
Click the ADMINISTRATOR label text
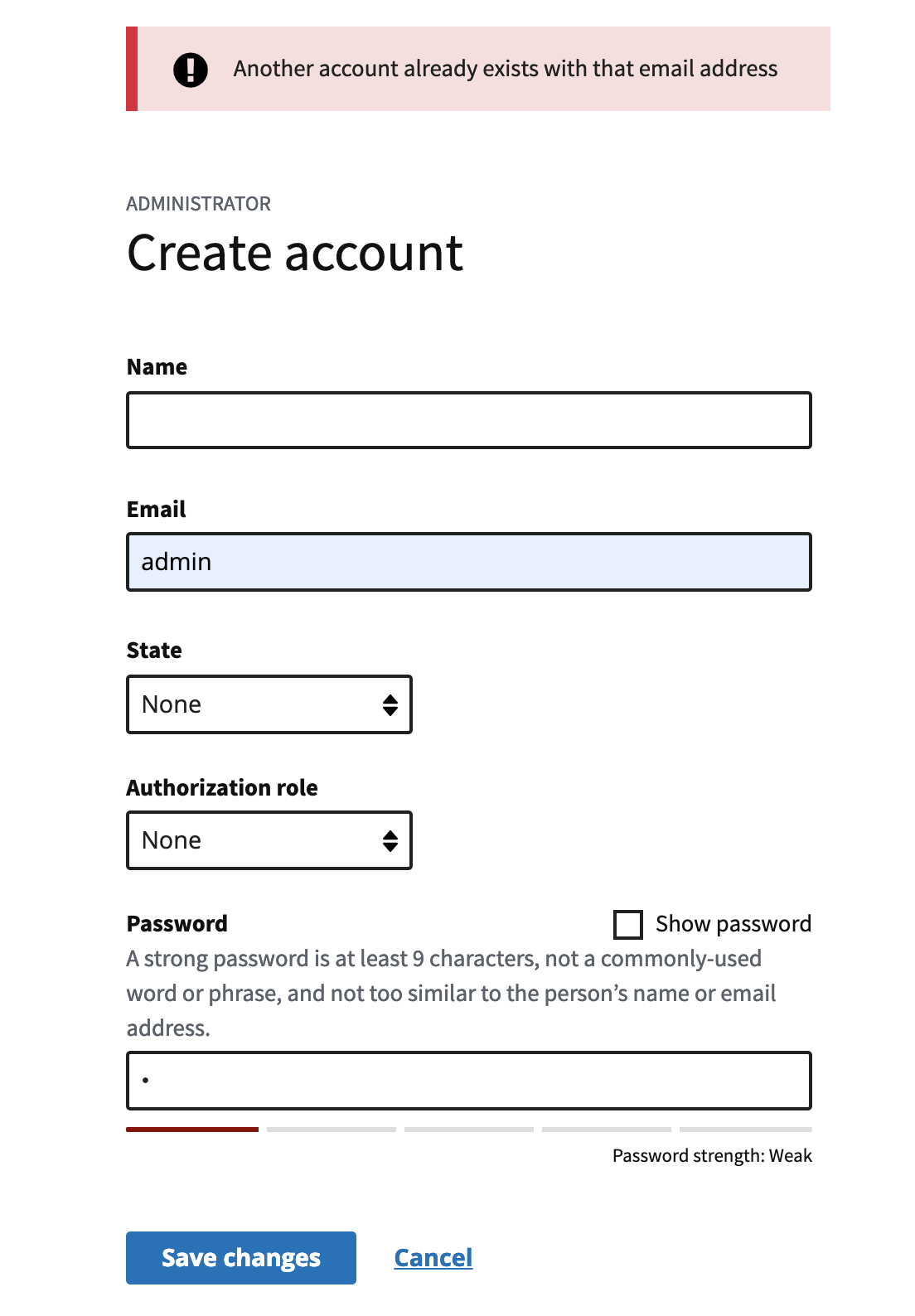199,203
